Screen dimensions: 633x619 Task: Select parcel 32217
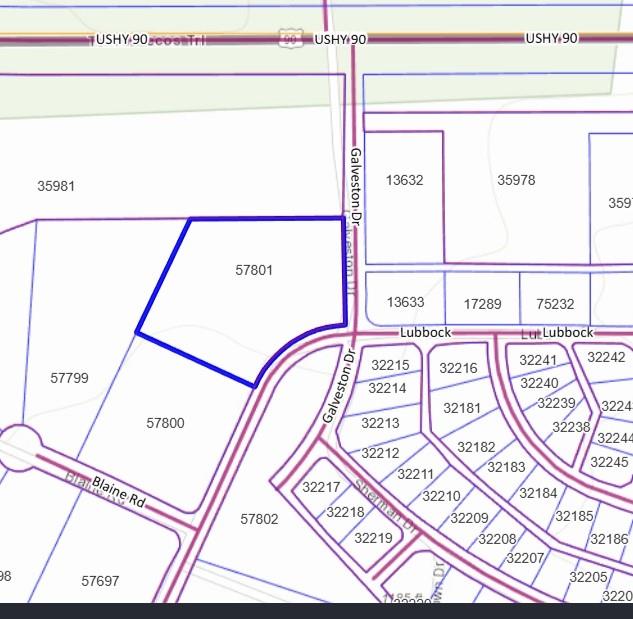(x=320, y=487)
